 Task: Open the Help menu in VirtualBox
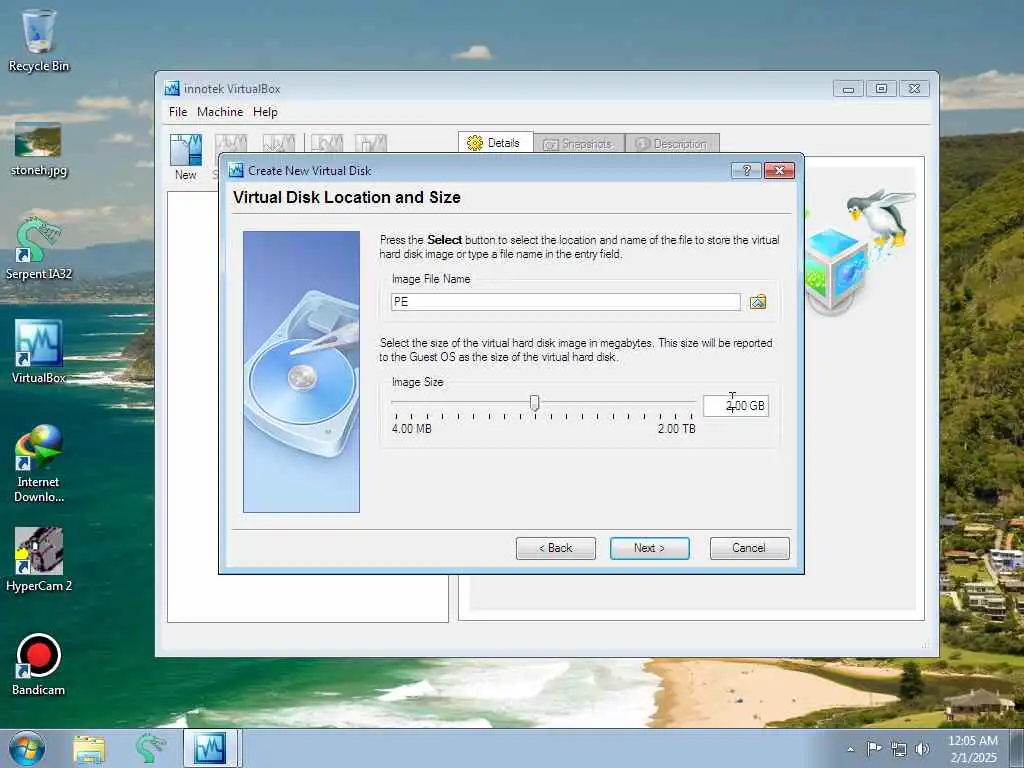pos(265,112)
